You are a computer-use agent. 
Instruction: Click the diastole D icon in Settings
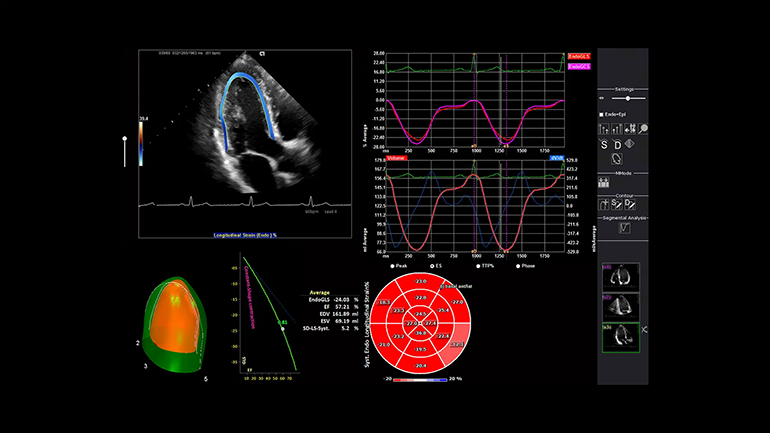(618, 145)
